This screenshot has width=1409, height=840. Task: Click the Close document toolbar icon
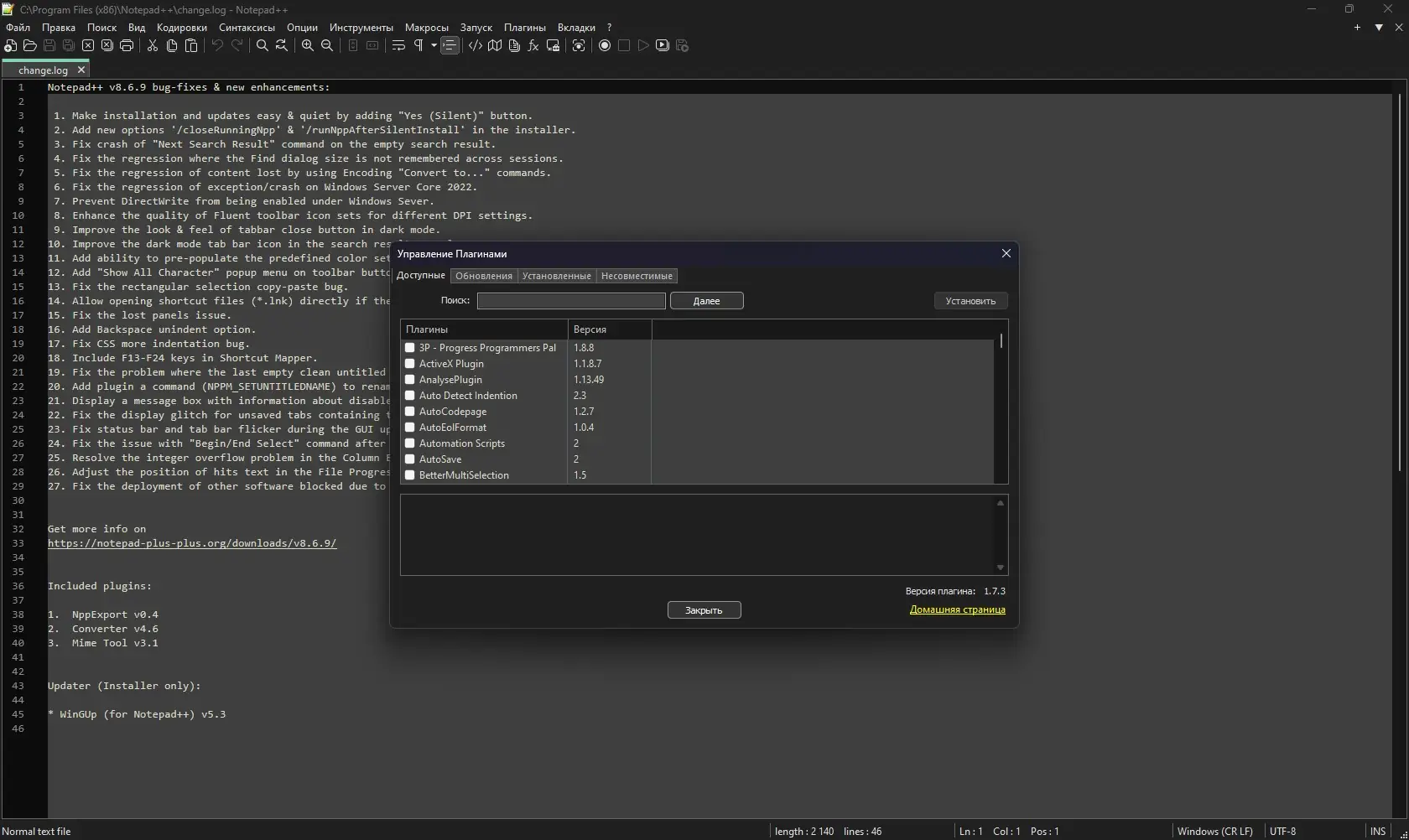88,46
